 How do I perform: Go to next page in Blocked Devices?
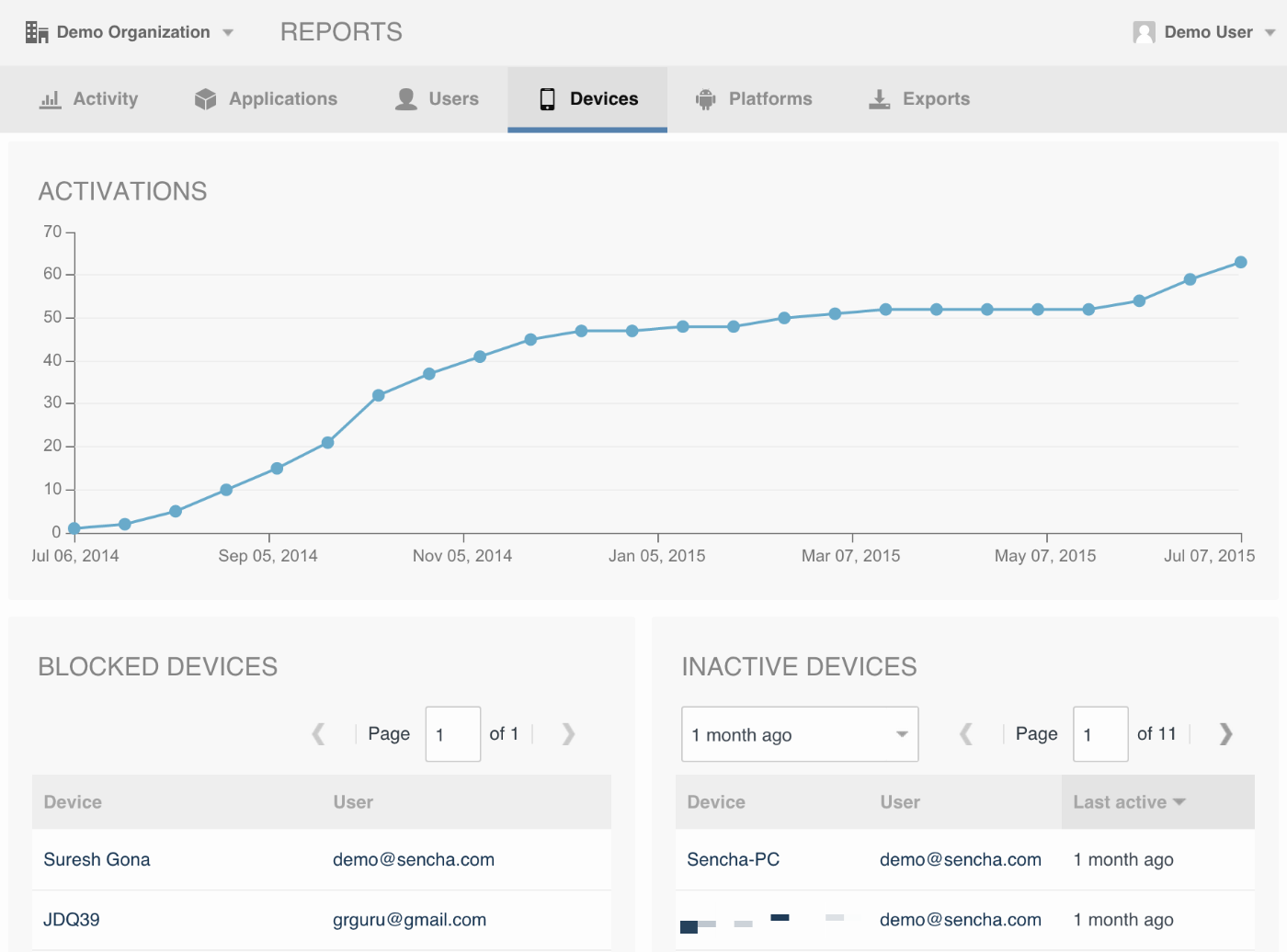click(568, 734)
